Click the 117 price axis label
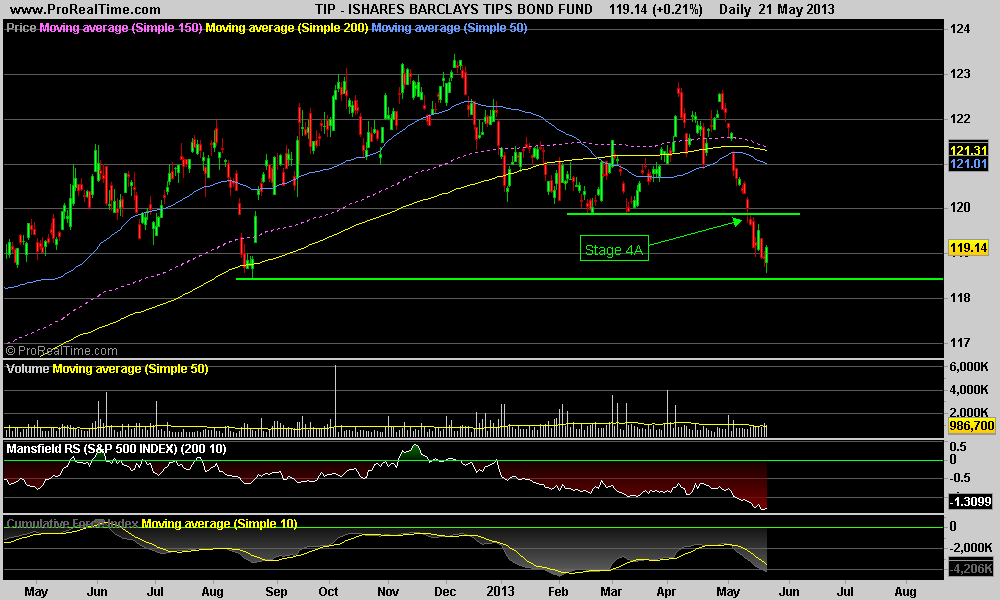The image size is (1000, 600). tap(960, 343)
